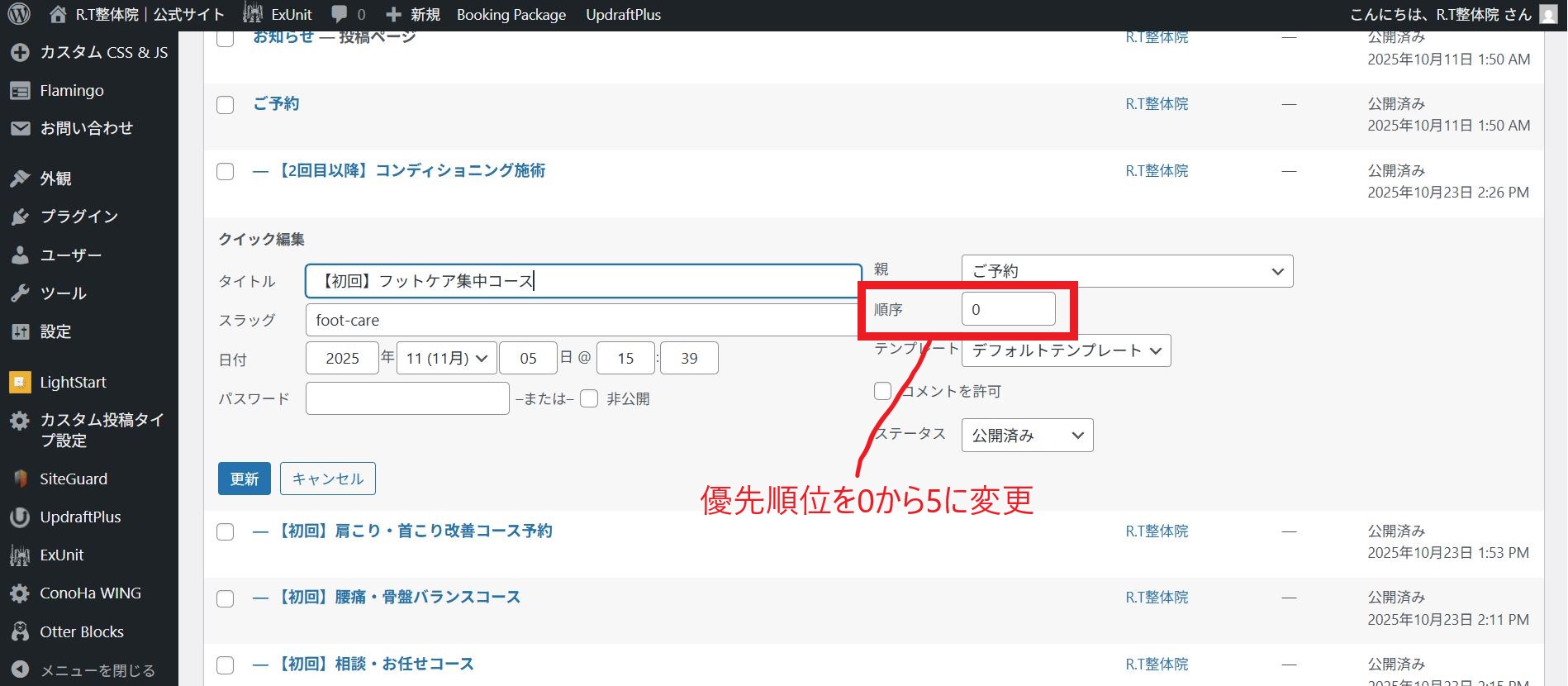Screen dimensions: 1568x686
Task: Check the ご予約 page row checkbox
Action: (x=226, y=105)
